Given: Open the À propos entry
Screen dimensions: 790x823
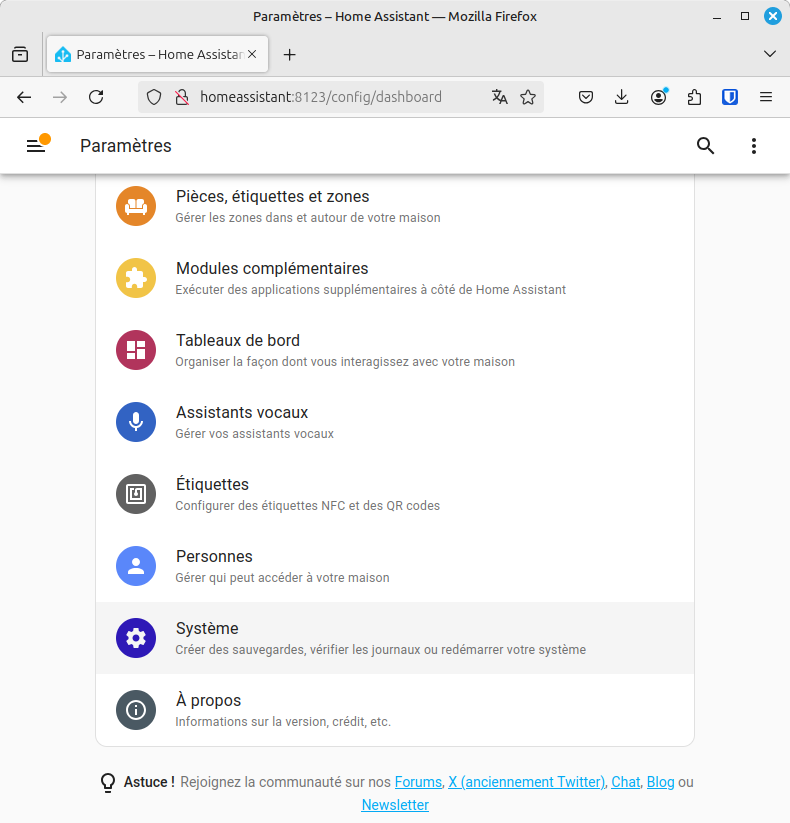Looking at the screenshot, I should (395, 710).
